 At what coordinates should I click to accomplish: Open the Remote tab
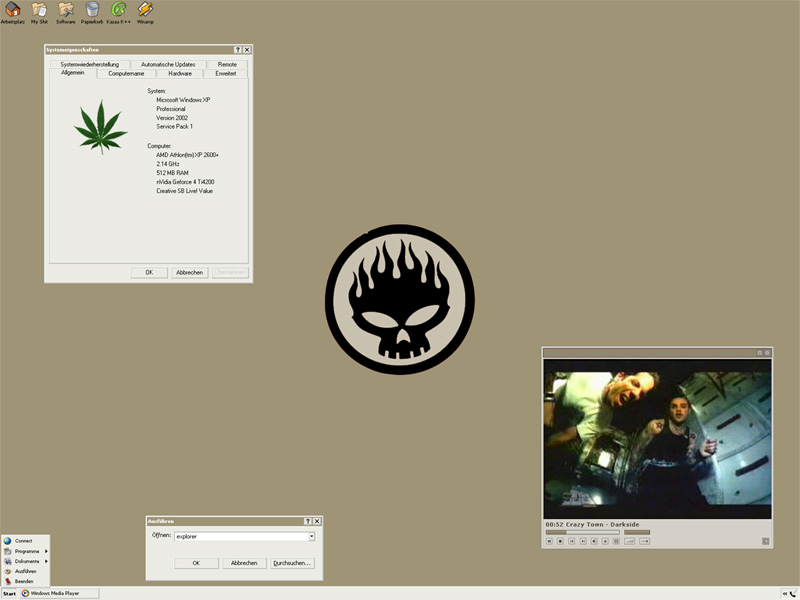click(227, 64)
